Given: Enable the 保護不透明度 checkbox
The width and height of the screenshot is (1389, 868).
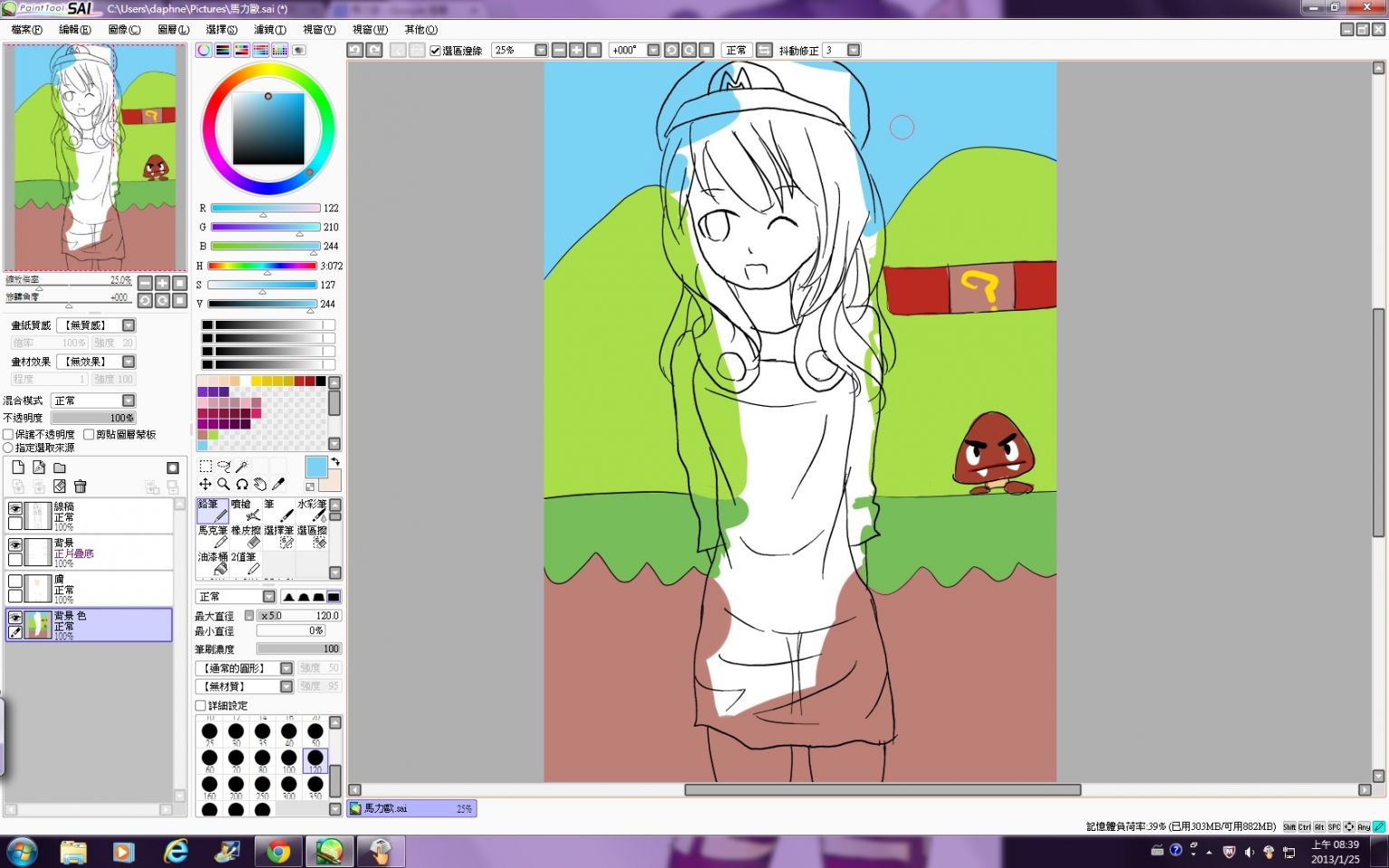Looking at the screenshot, I should 8,435.
